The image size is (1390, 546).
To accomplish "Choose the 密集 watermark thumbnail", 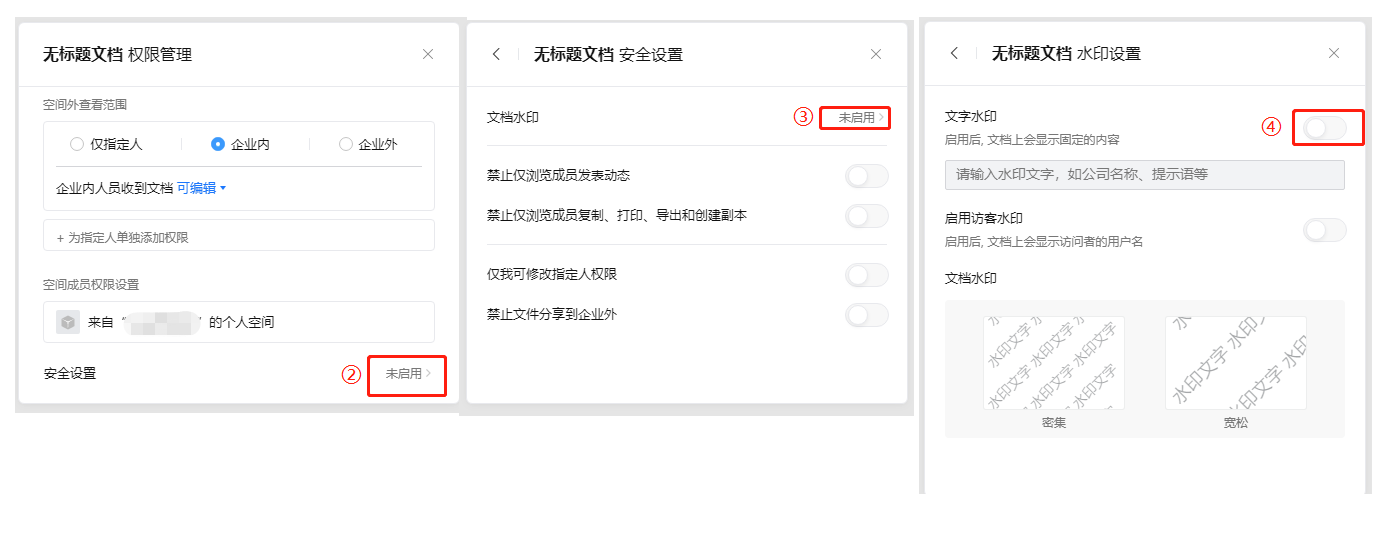I will coord(1054,363).
